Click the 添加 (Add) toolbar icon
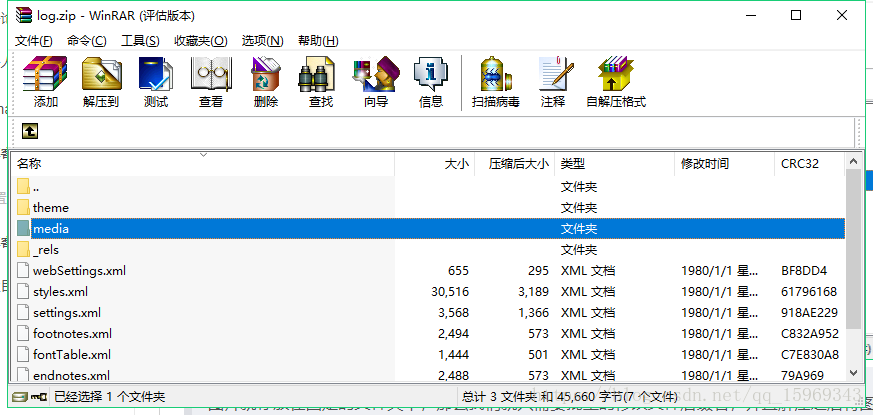Screen dimensions: 873x415 (x=45, y=82)
